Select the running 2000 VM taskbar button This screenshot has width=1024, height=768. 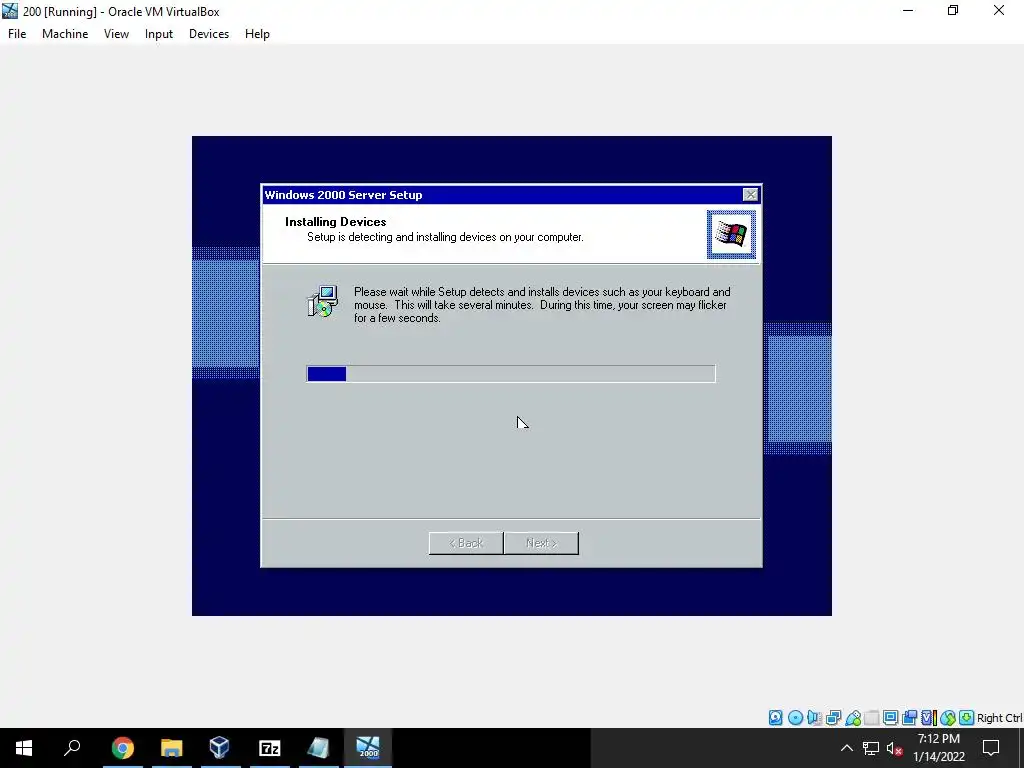coord(368,748)
